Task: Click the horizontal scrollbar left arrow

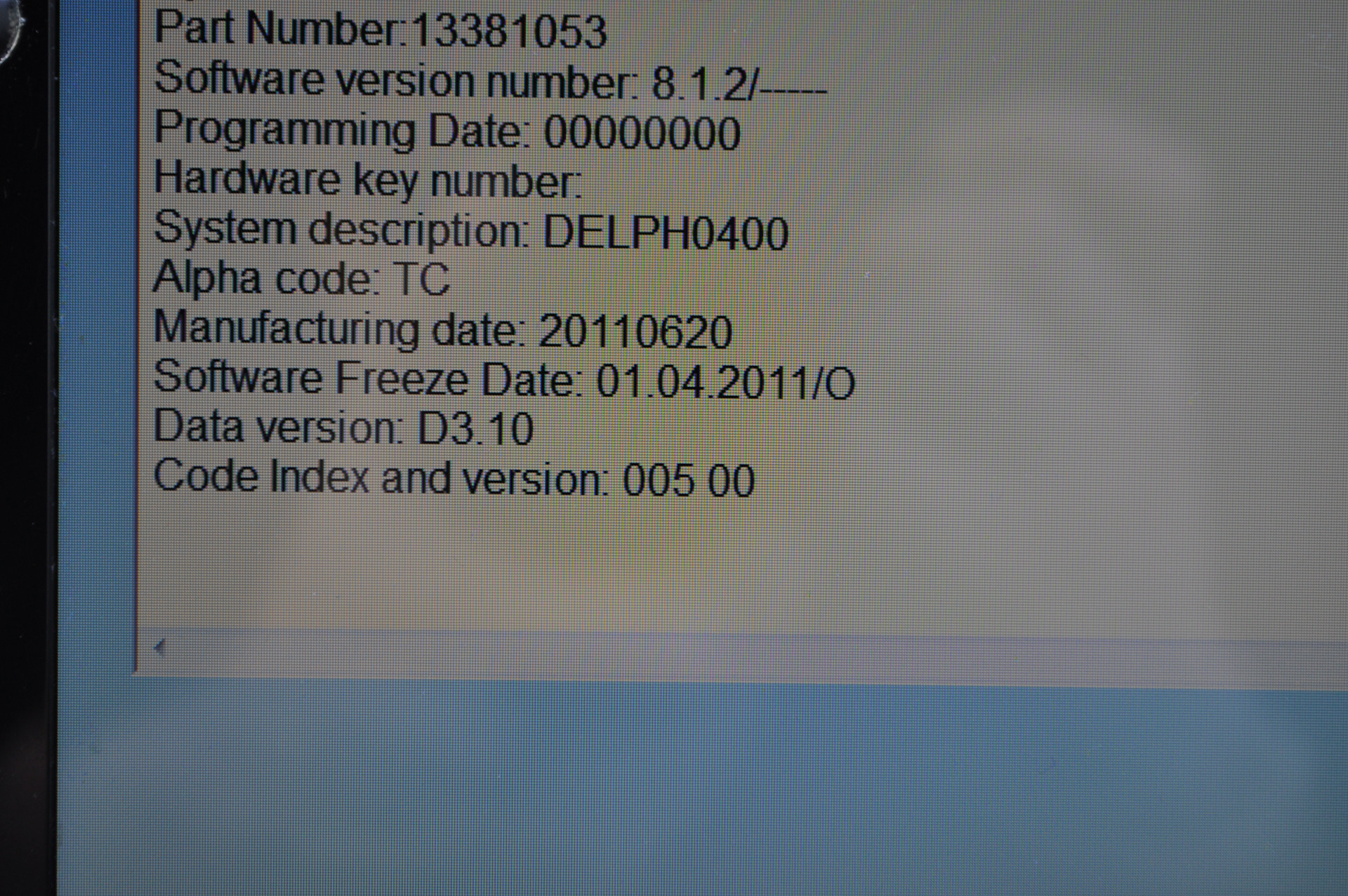Action: pyautogui.click(x=159, y=646)
